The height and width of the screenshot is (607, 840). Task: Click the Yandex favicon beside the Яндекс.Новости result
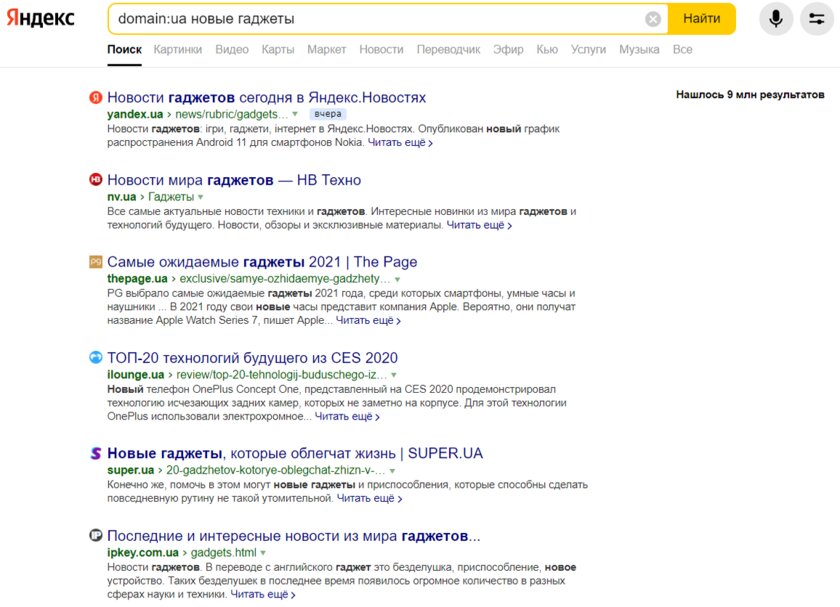[x=95, y=98]
